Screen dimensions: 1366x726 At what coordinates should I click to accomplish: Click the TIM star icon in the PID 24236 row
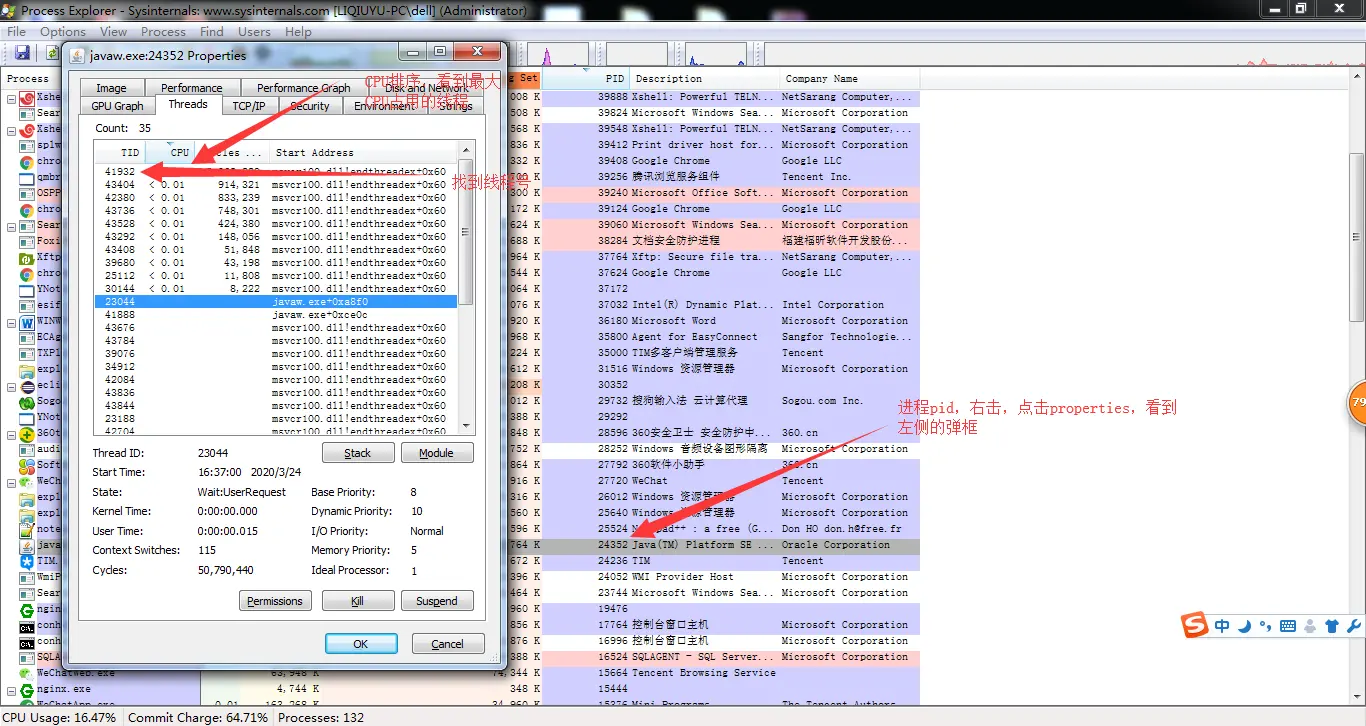[x=27, y=561]
